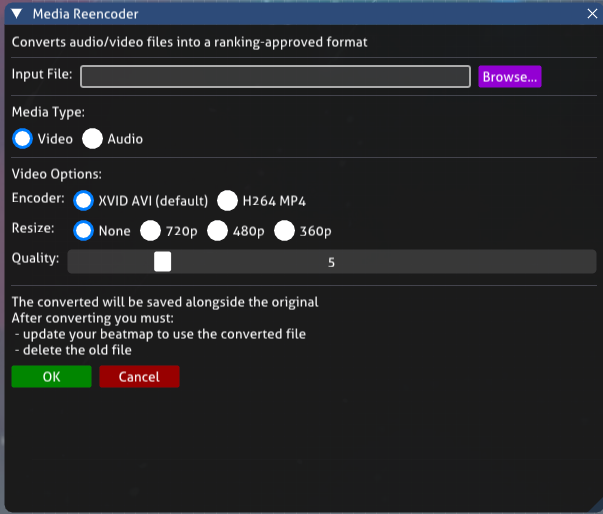Click the Encoder label
This screenshot has width=603, height=514.
tap(38, 198)
